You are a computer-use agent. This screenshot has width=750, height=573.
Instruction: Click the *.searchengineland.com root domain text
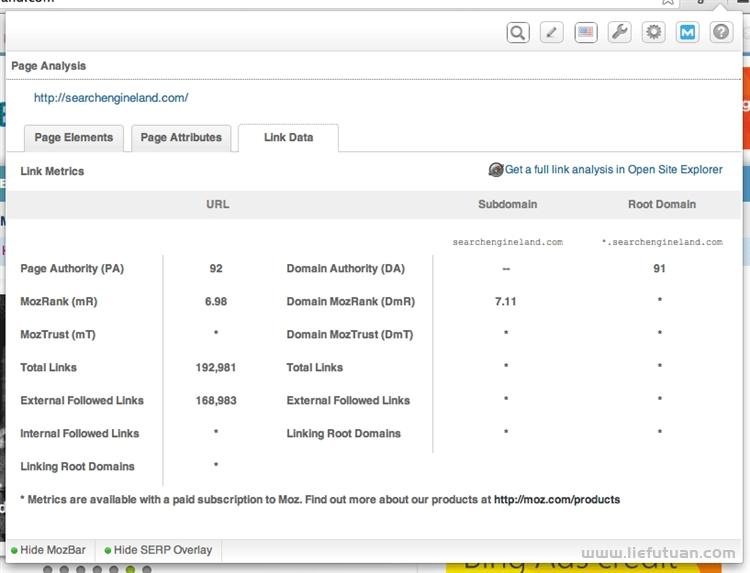(x=662, y=242)
